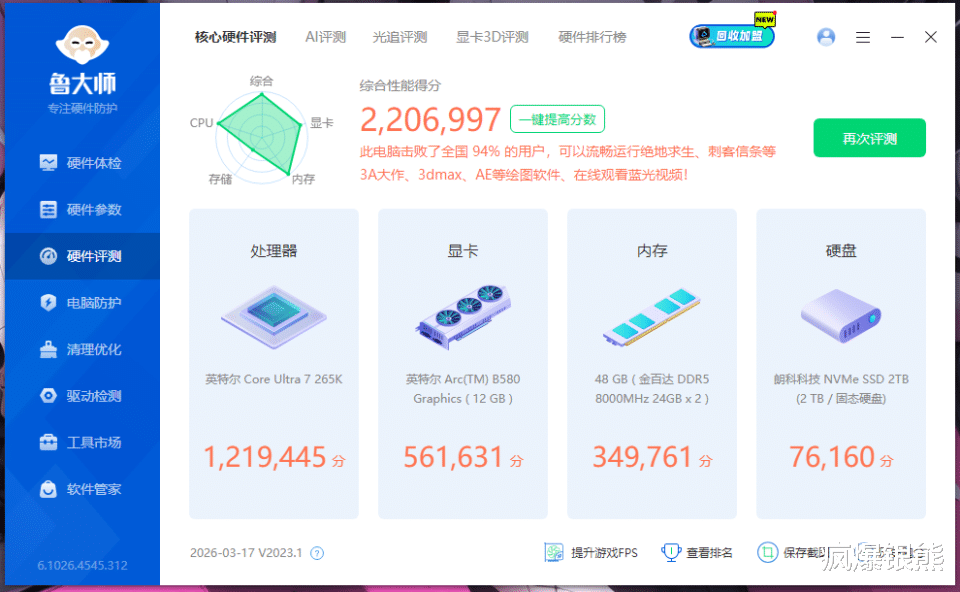Click the 显卡 graphics card image
The width and height of the screenshot is (960, 592).
463,317
